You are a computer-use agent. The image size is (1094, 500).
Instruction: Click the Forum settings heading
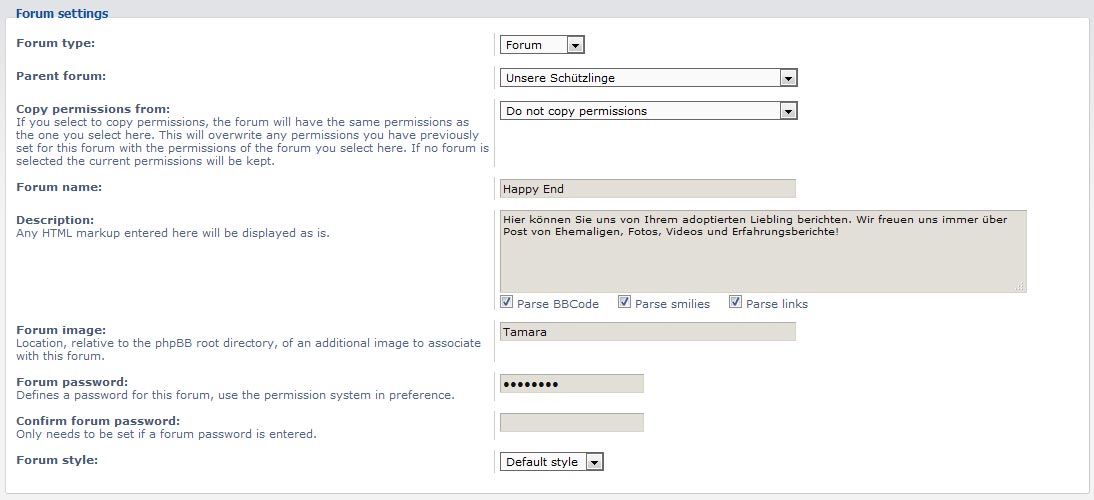click(62, 13)
